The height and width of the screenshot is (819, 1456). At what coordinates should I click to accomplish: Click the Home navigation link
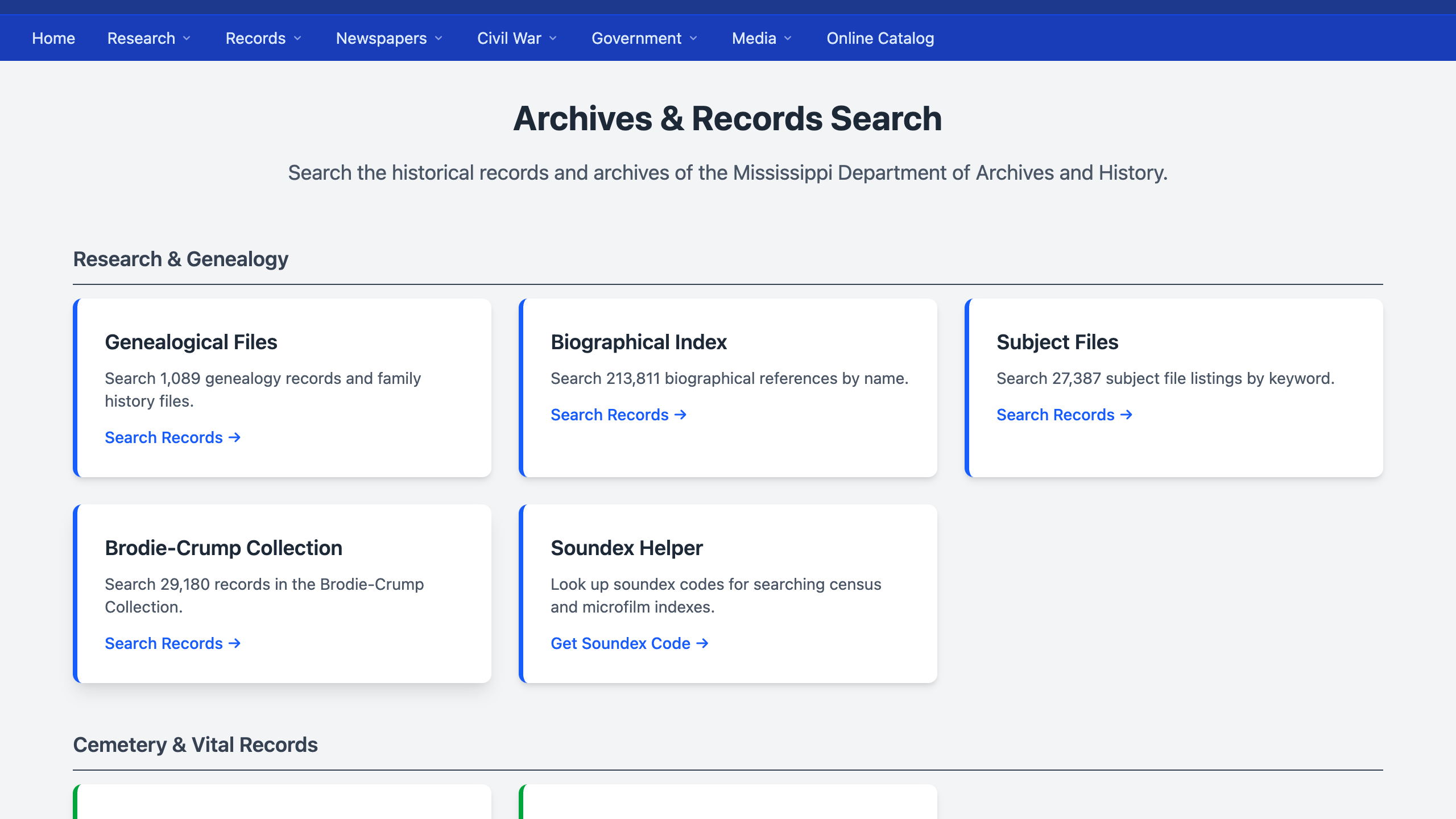pyautogui.click(x=53, y=38)
